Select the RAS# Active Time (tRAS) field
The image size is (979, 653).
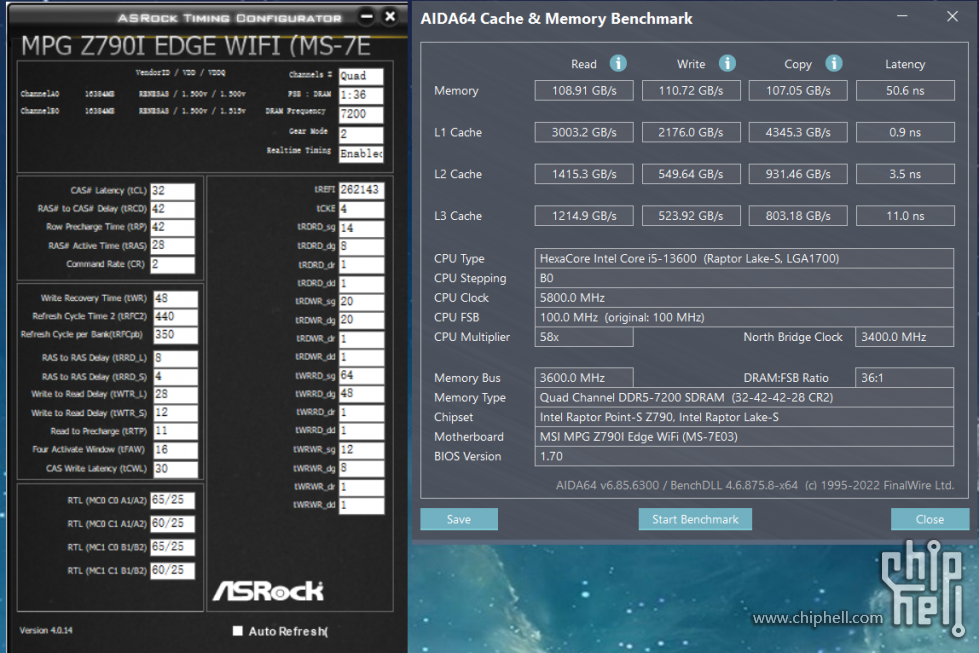pos(172,246)
